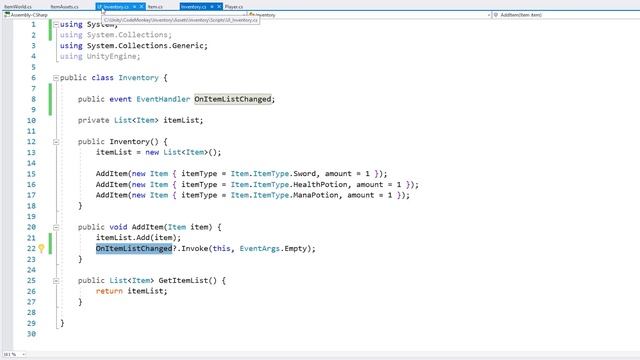This screenshot has height=360, width=640.
Task: Click AddItem method name on line 20
Action: (x=148, y=227)
